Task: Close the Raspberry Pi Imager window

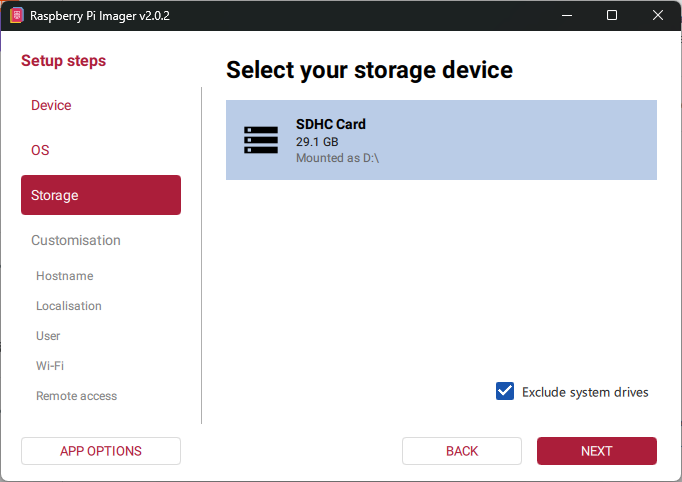Action: point(657,16)
